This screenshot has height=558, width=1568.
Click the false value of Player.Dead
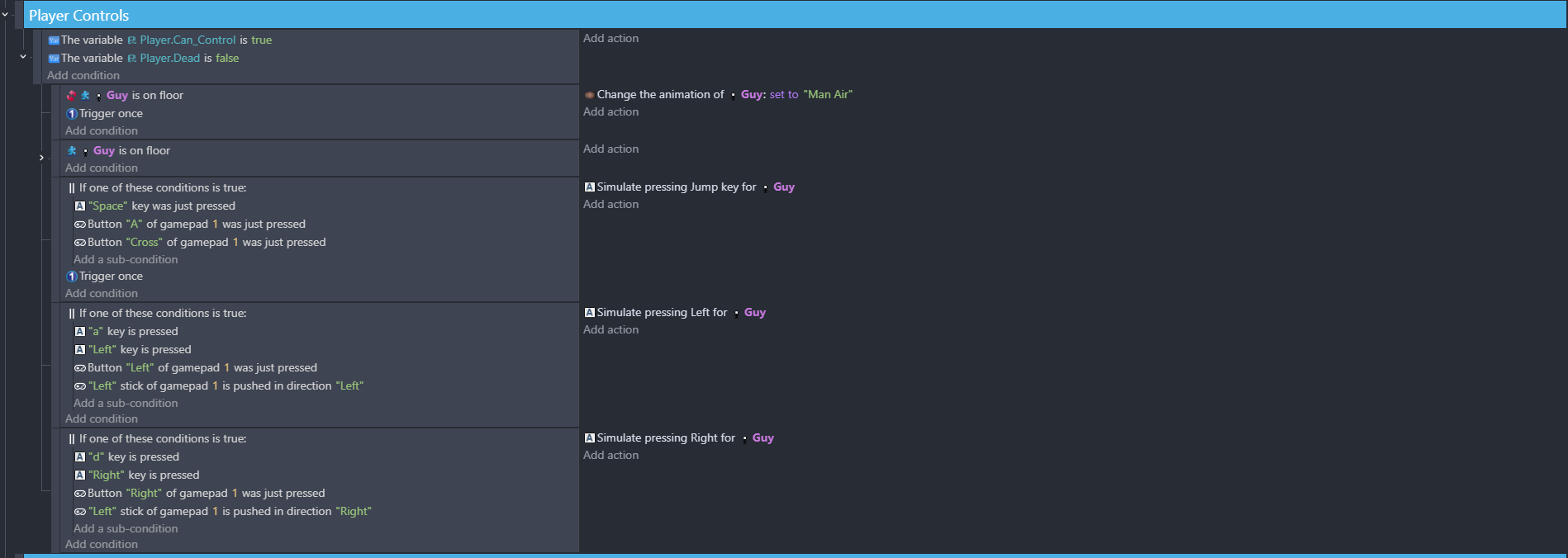[227, 58]
